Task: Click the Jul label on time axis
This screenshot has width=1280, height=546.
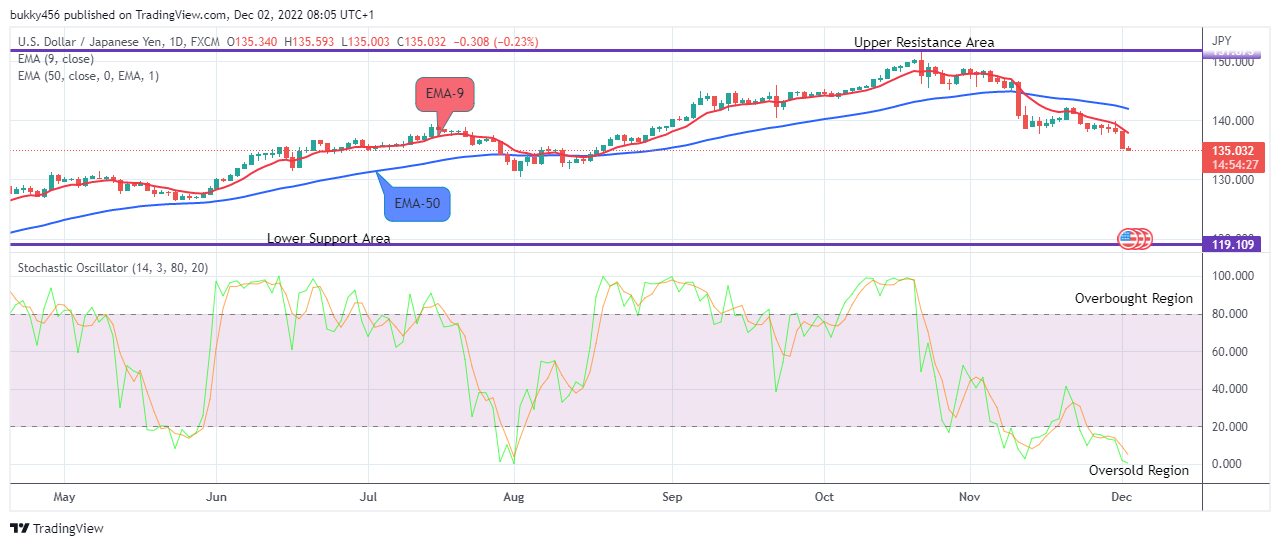Action: pos(367,496)
